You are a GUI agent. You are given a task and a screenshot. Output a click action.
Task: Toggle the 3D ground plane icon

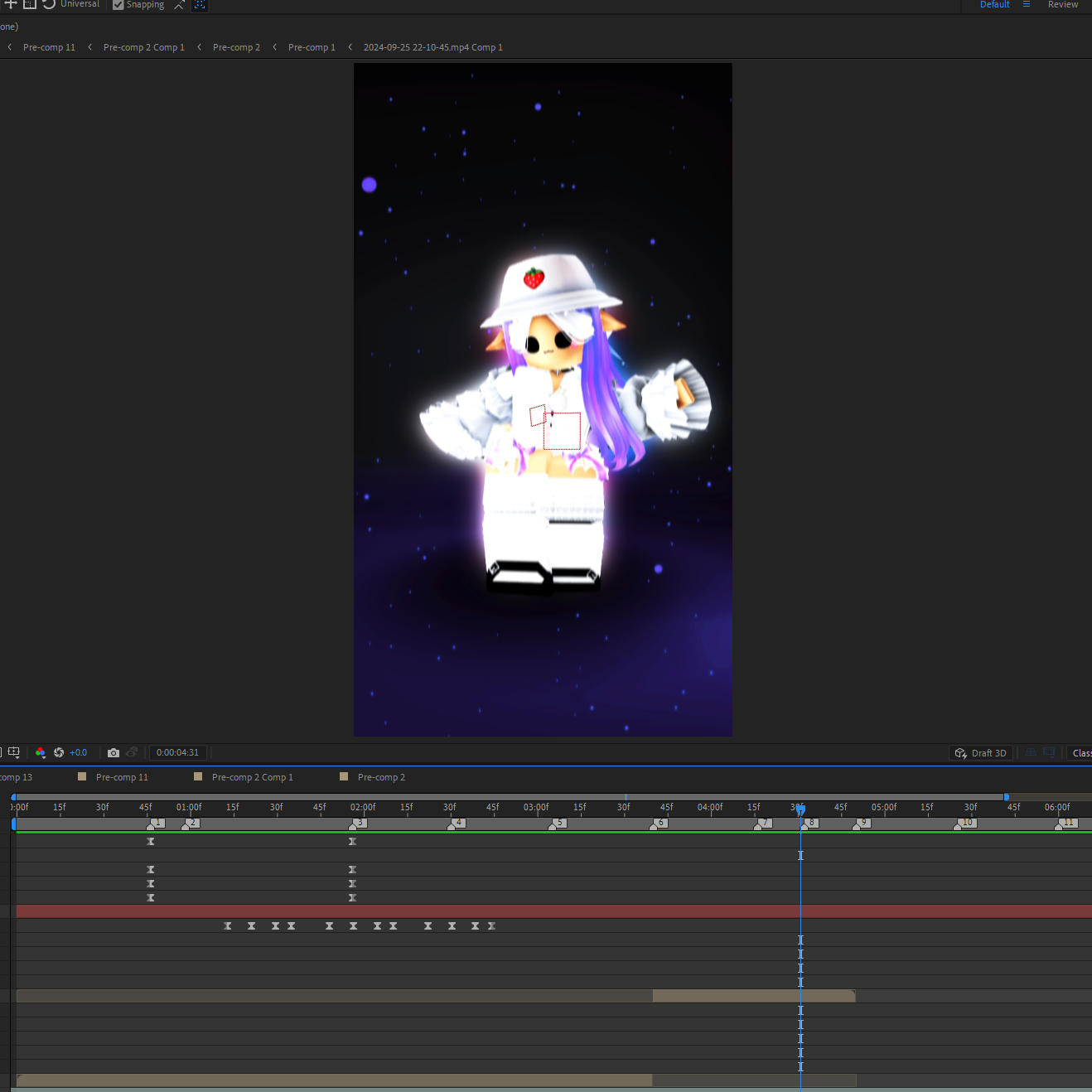1031,752
